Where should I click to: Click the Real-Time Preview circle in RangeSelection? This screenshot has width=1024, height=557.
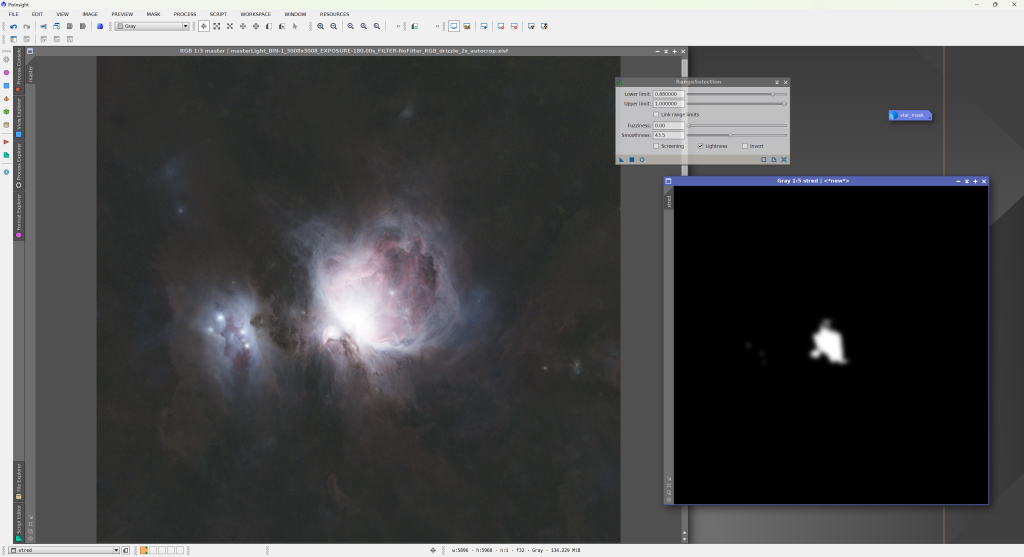click(641, 159)
